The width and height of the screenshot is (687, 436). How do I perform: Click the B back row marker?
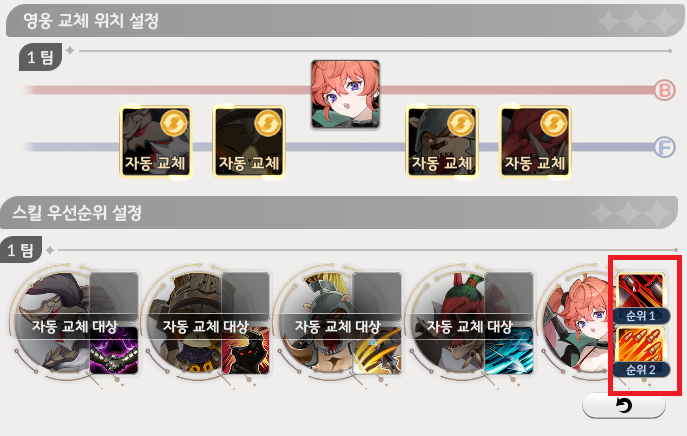(664, 90)
